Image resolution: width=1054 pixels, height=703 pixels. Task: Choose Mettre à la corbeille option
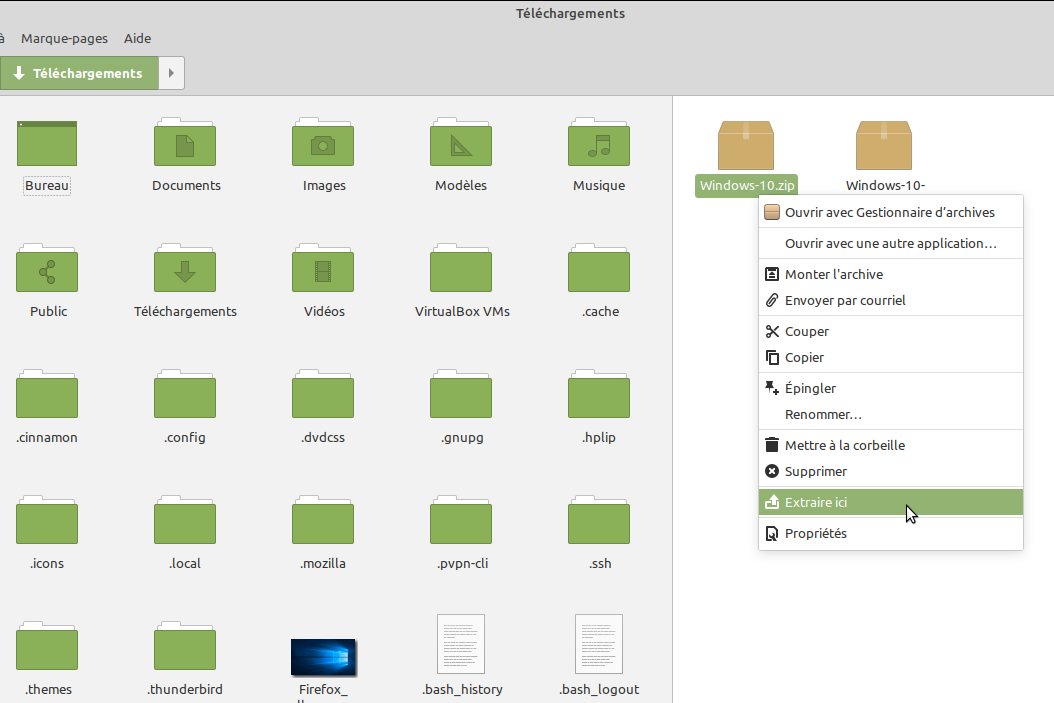coord(844,445)
